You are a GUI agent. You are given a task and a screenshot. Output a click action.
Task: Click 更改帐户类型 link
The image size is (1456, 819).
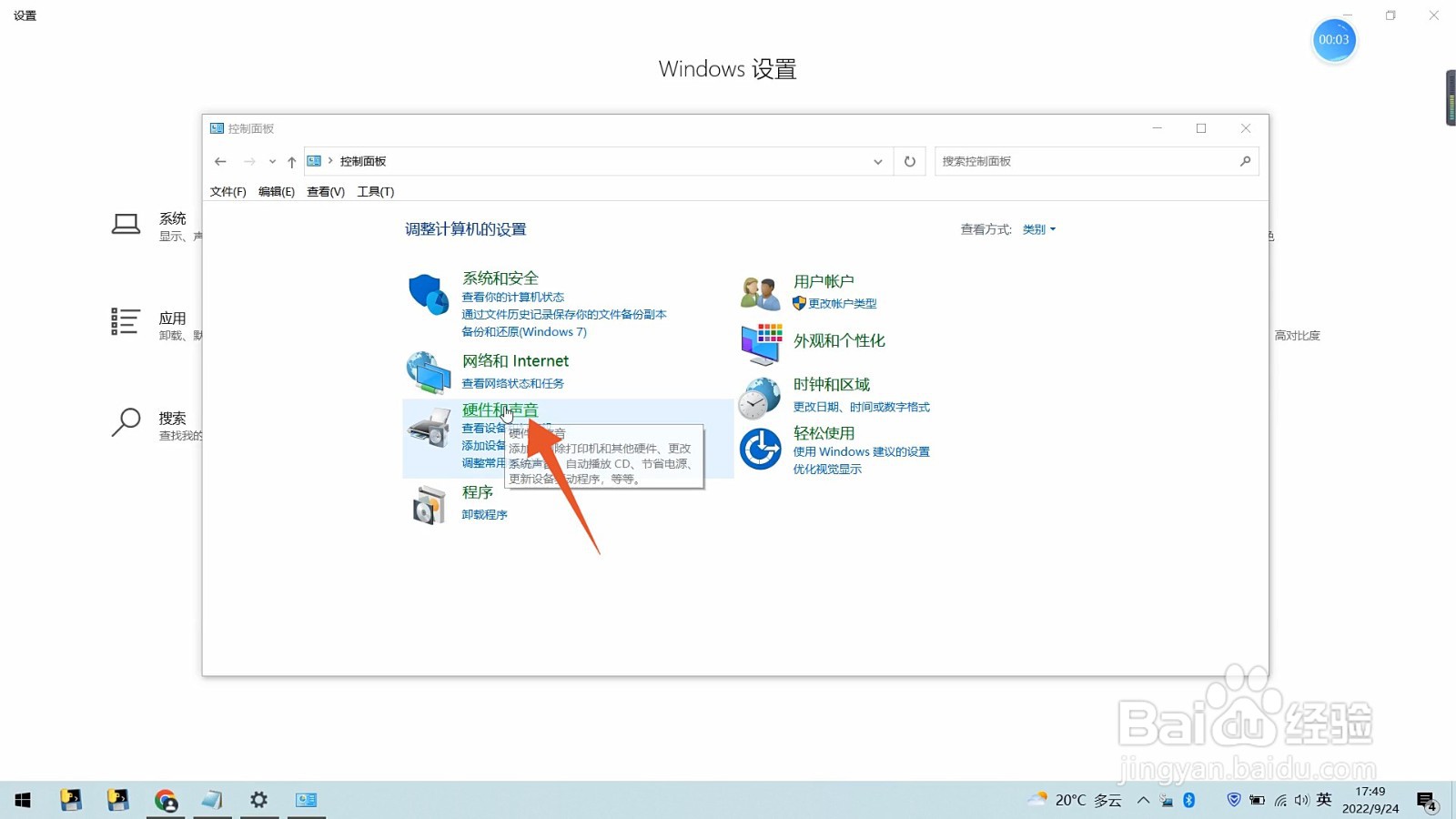(843, 303)
